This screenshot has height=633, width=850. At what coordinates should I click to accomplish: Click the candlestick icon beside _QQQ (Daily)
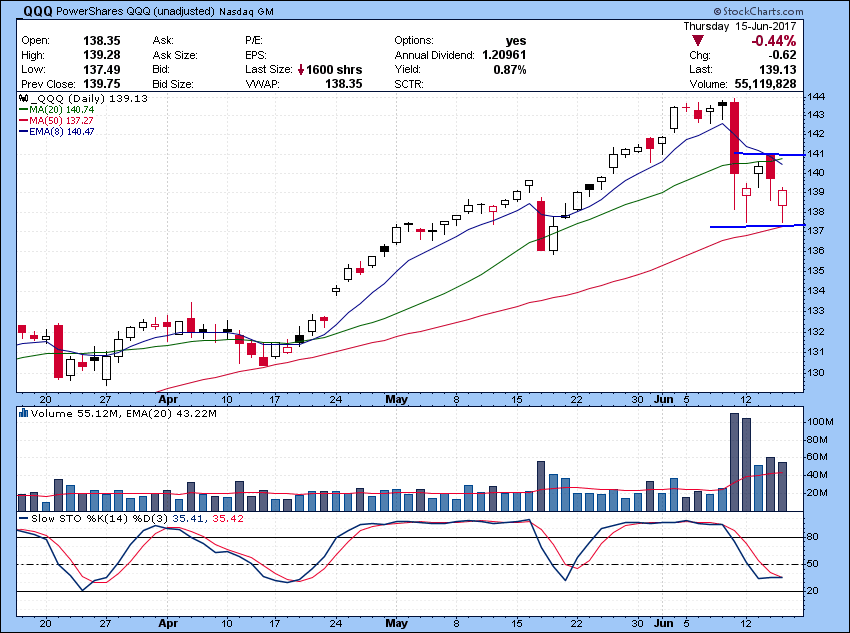click(23, 99)
